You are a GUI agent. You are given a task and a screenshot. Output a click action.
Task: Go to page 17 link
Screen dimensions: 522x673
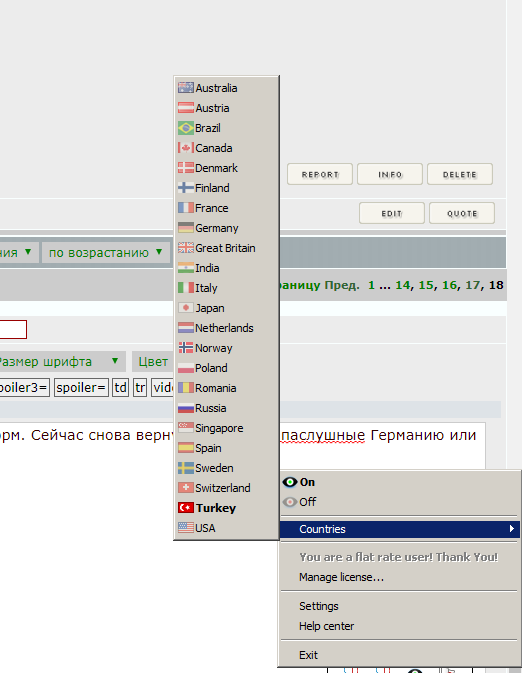(473, 285)
